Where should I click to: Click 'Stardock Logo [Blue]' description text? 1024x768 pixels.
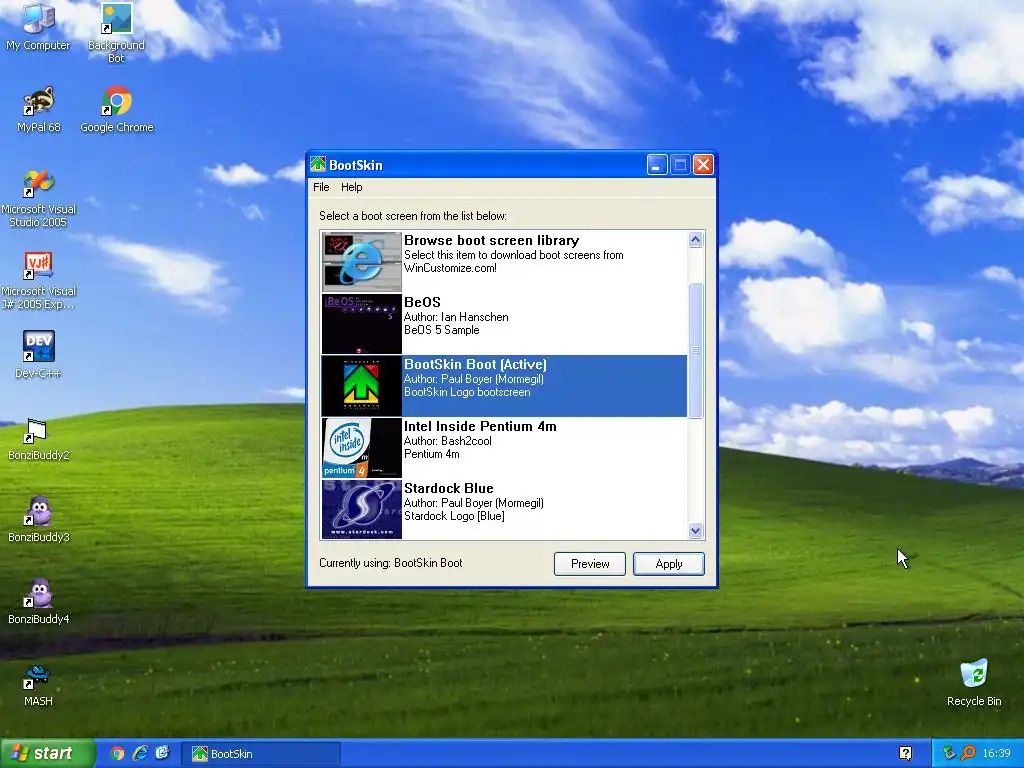click(454, 517)
